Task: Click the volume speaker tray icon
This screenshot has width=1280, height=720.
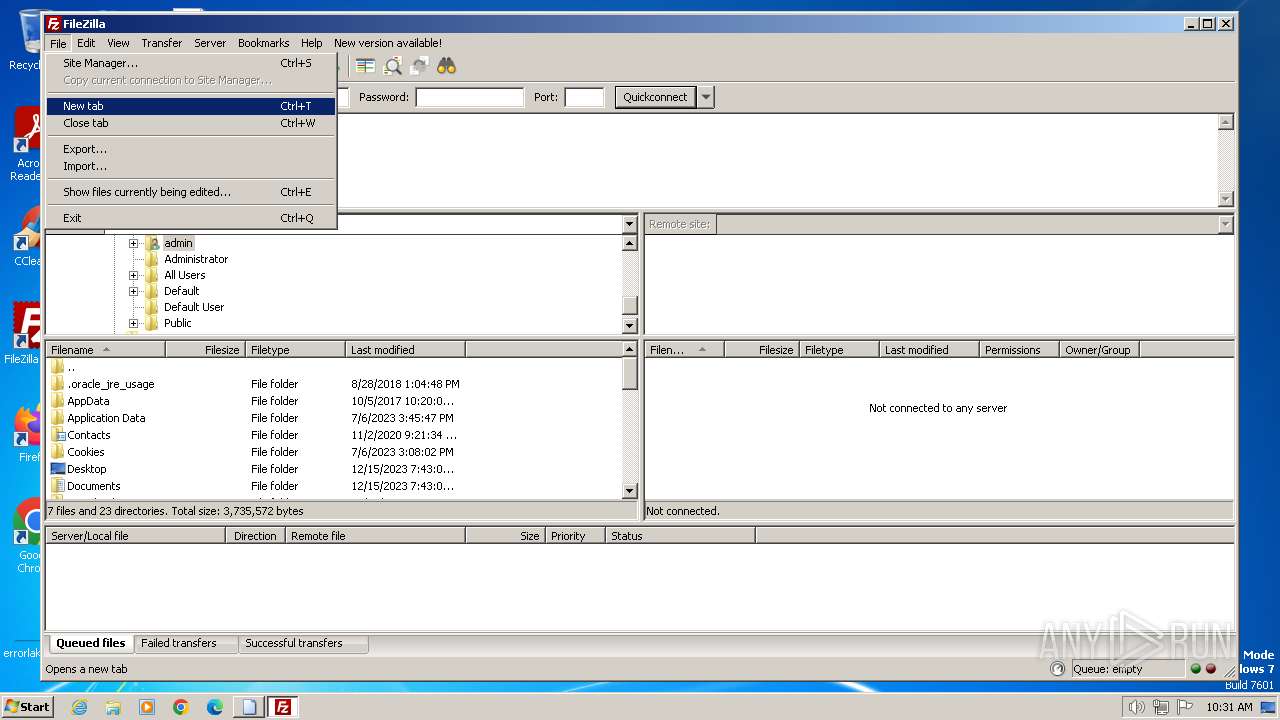Action: 1136,707
